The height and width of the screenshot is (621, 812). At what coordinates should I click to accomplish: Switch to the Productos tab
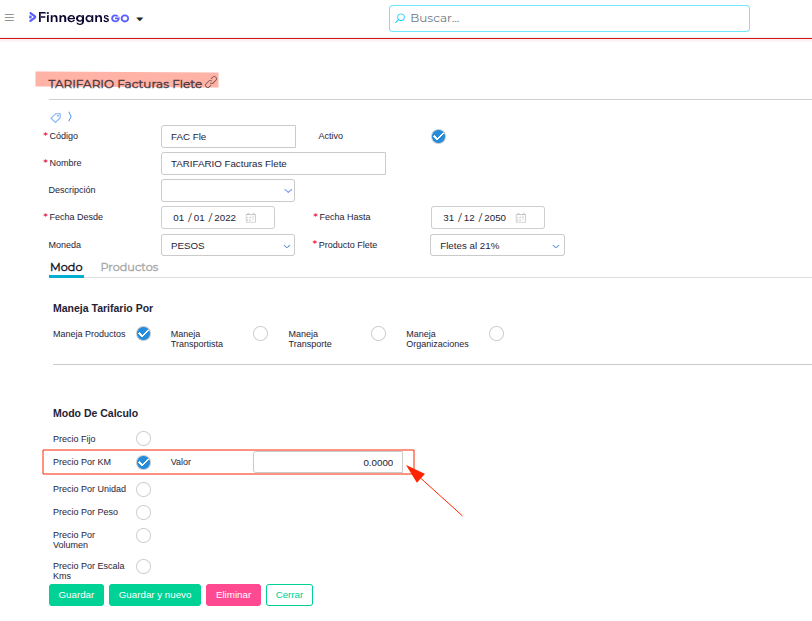click(129, 267)
